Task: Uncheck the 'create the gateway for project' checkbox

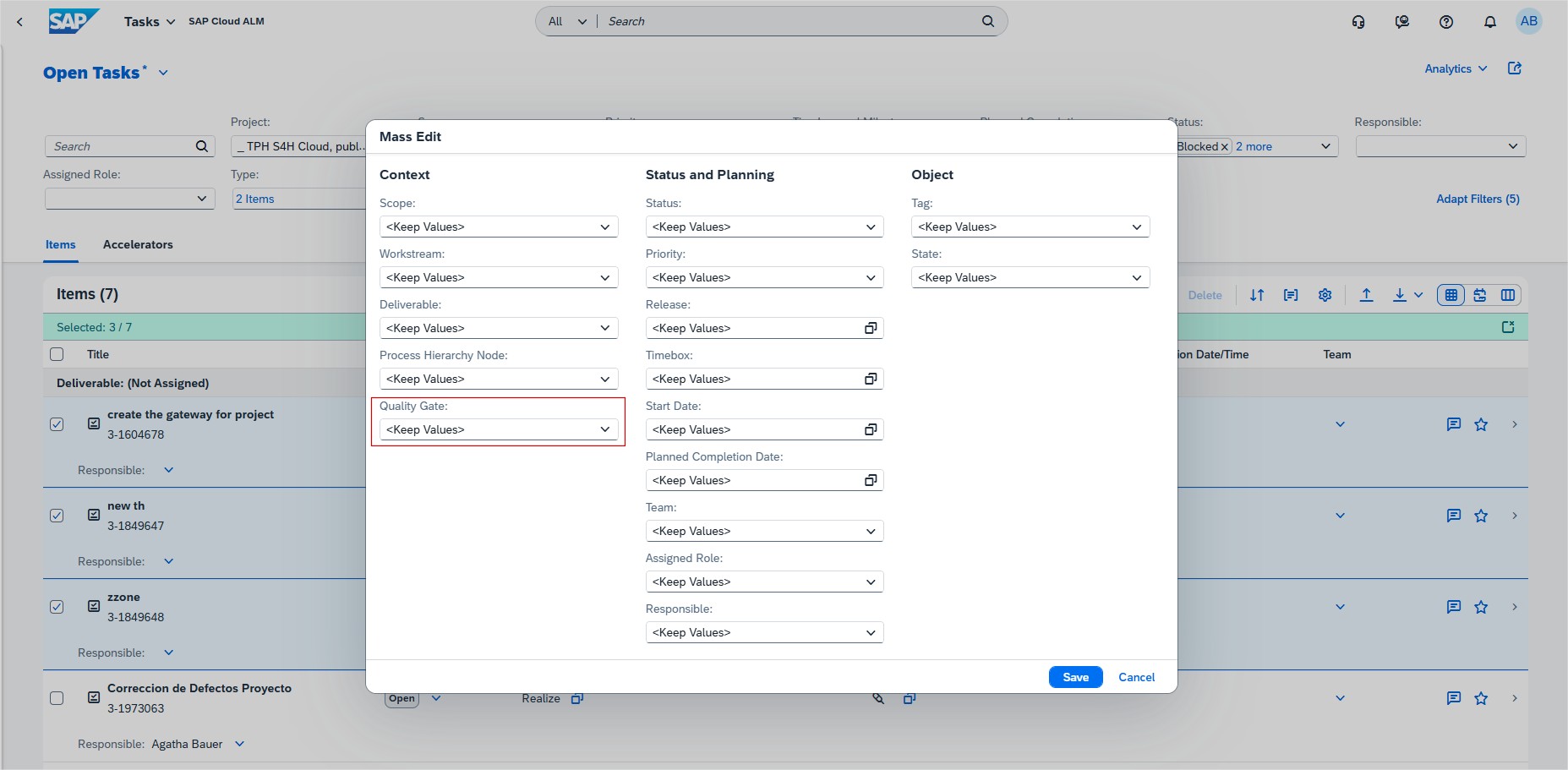Action: click(x=57, y=424)
